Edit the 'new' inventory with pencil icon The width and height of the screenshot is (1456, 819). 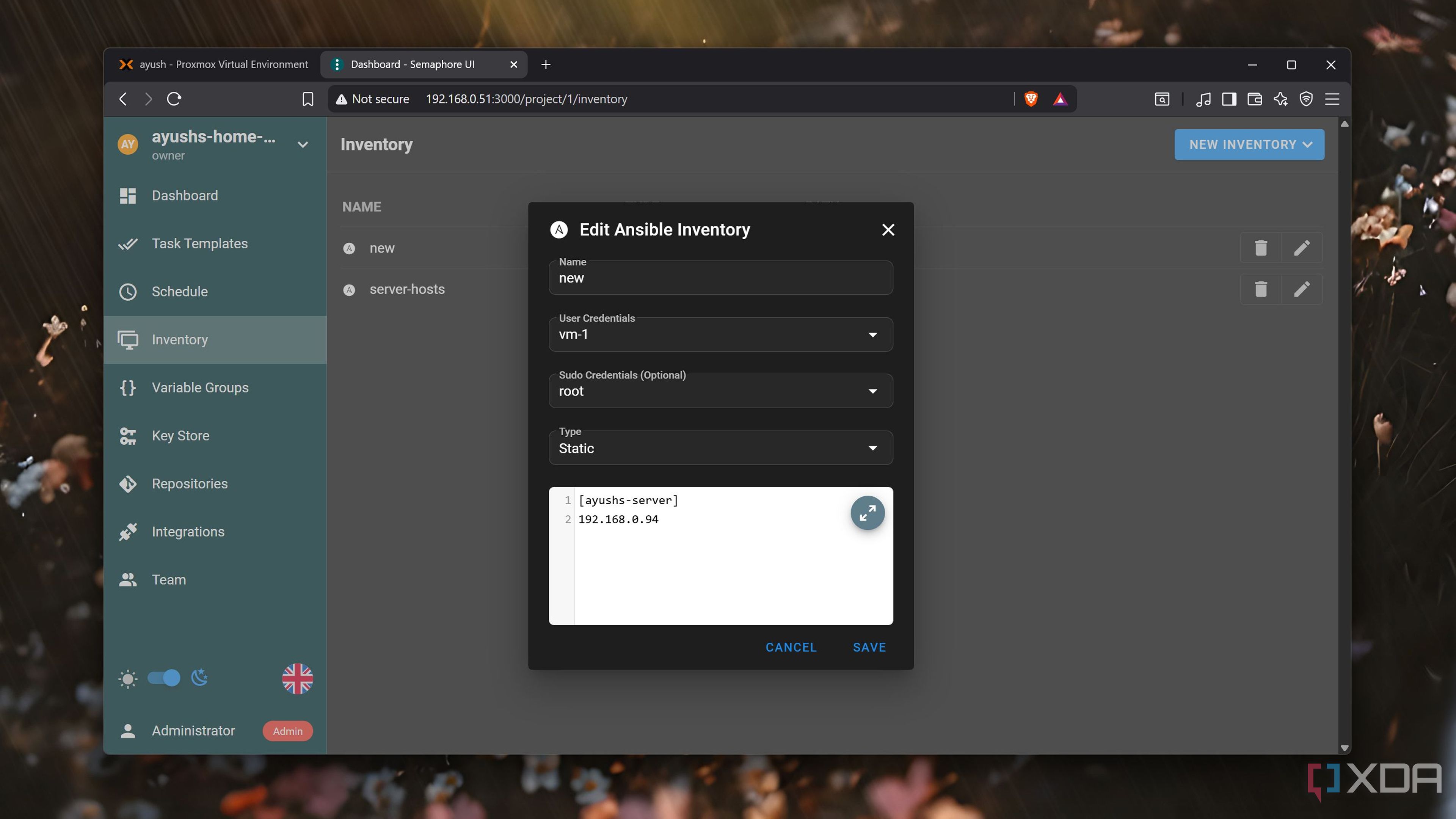coord(1302,248)
